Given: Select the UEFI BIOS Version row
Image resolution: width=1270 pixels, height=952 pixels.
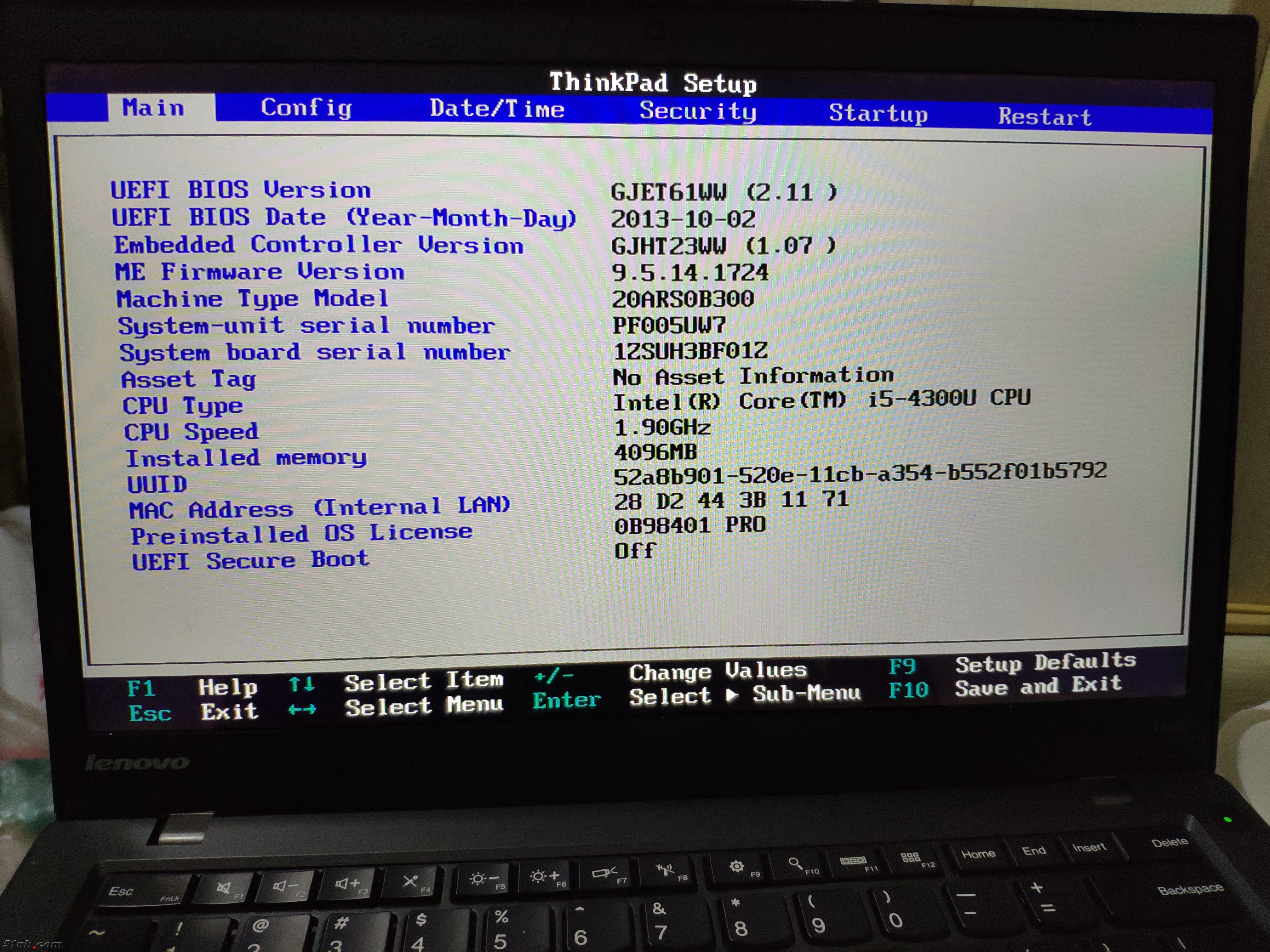Looking at the screenshot, I should tap(241, 190).
